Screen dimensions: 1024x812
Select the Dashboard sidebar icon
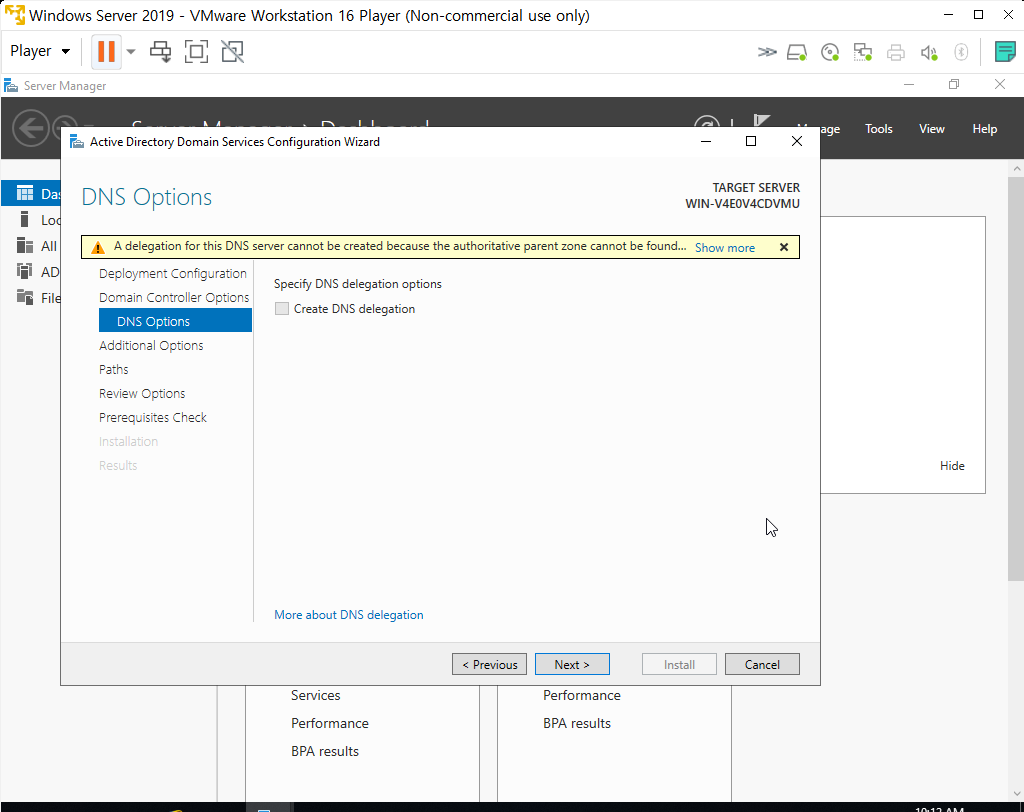[25, 193]
